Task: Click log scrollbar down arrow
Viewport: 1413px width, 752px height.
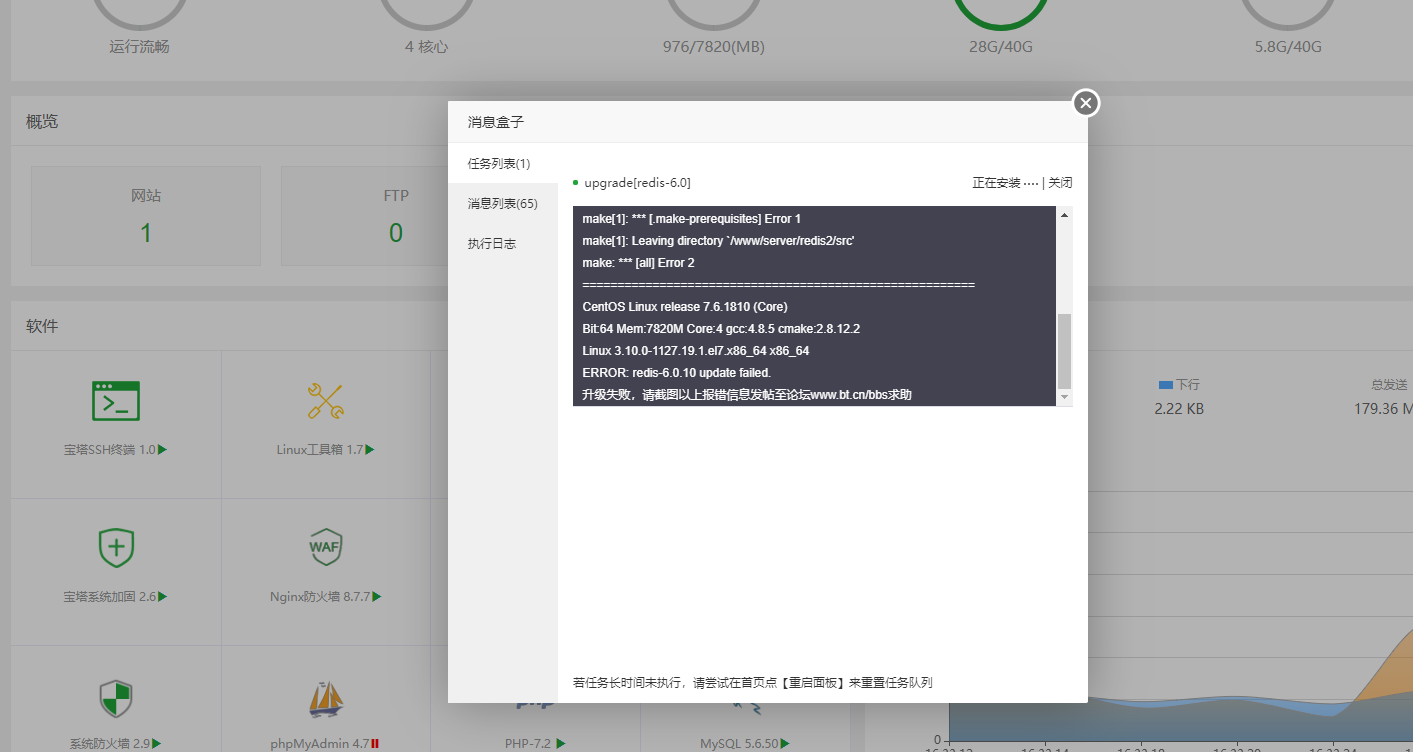Action: pos(1064,397)
